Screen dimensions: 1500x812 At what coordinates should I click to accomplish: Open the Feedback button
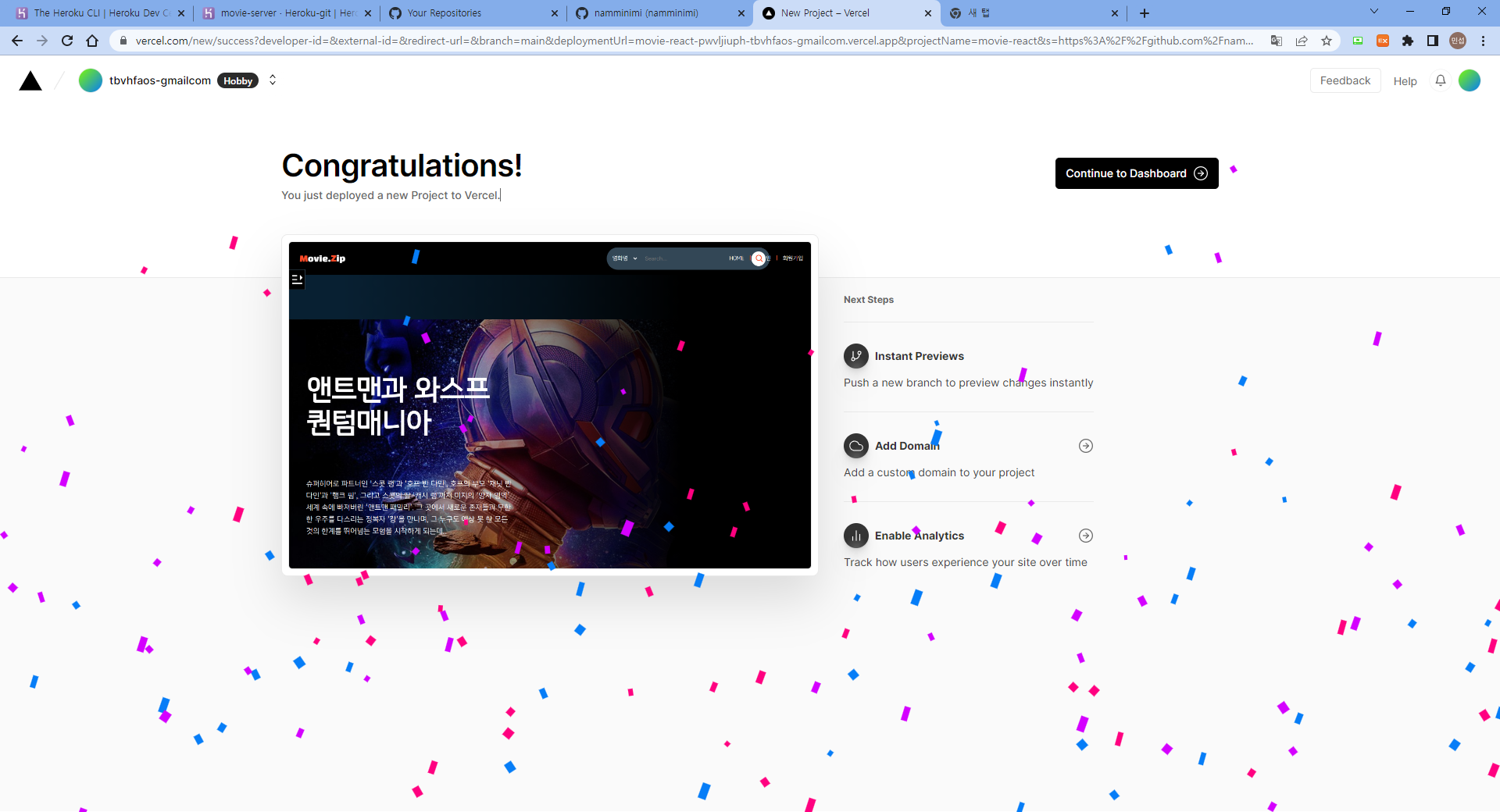click(x=1345, y=80)
